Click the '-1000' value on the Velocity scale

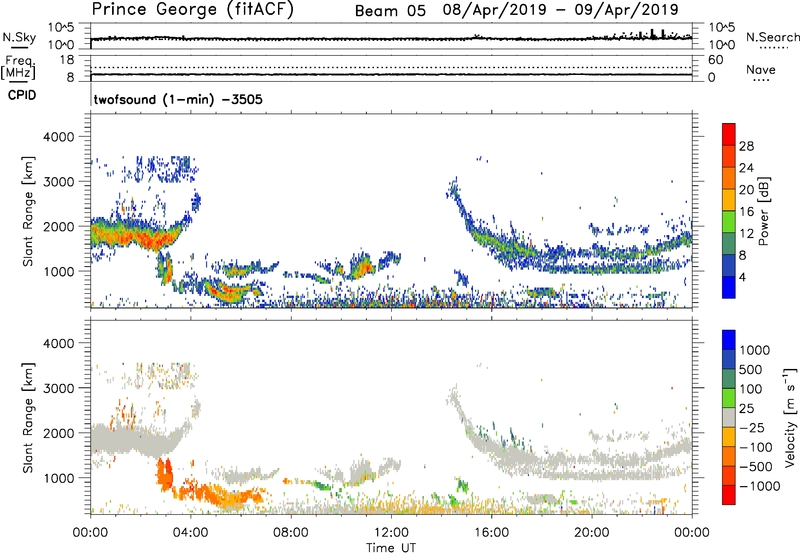(760, 486)
